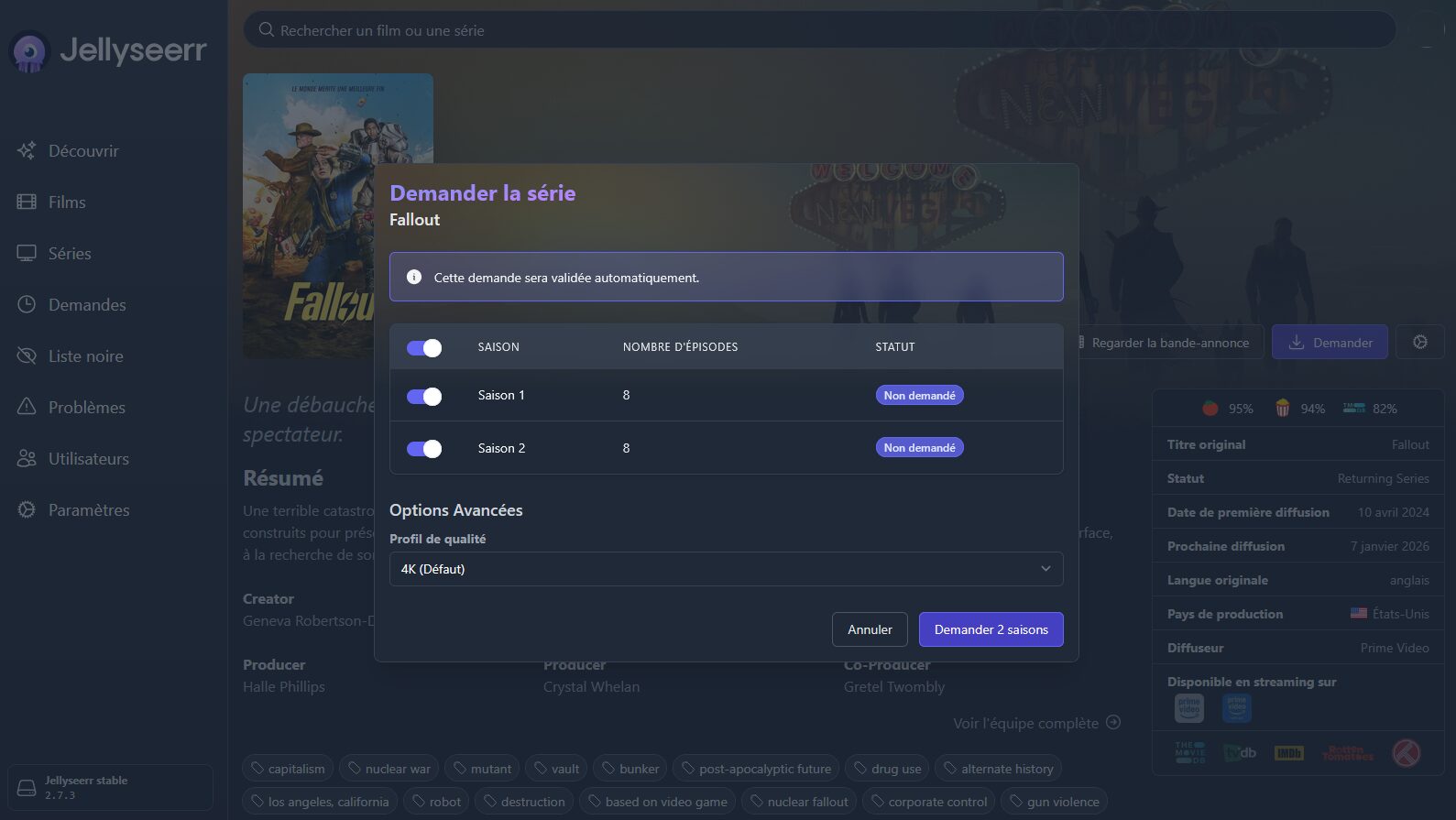Open the Profil de qualité dropdown

[x=725, y=569]
